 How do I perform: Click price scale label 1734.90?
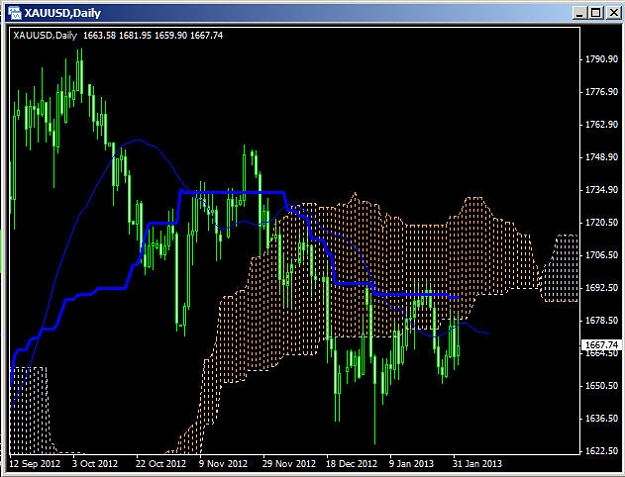pyautogui.click(x=601, y=190)
